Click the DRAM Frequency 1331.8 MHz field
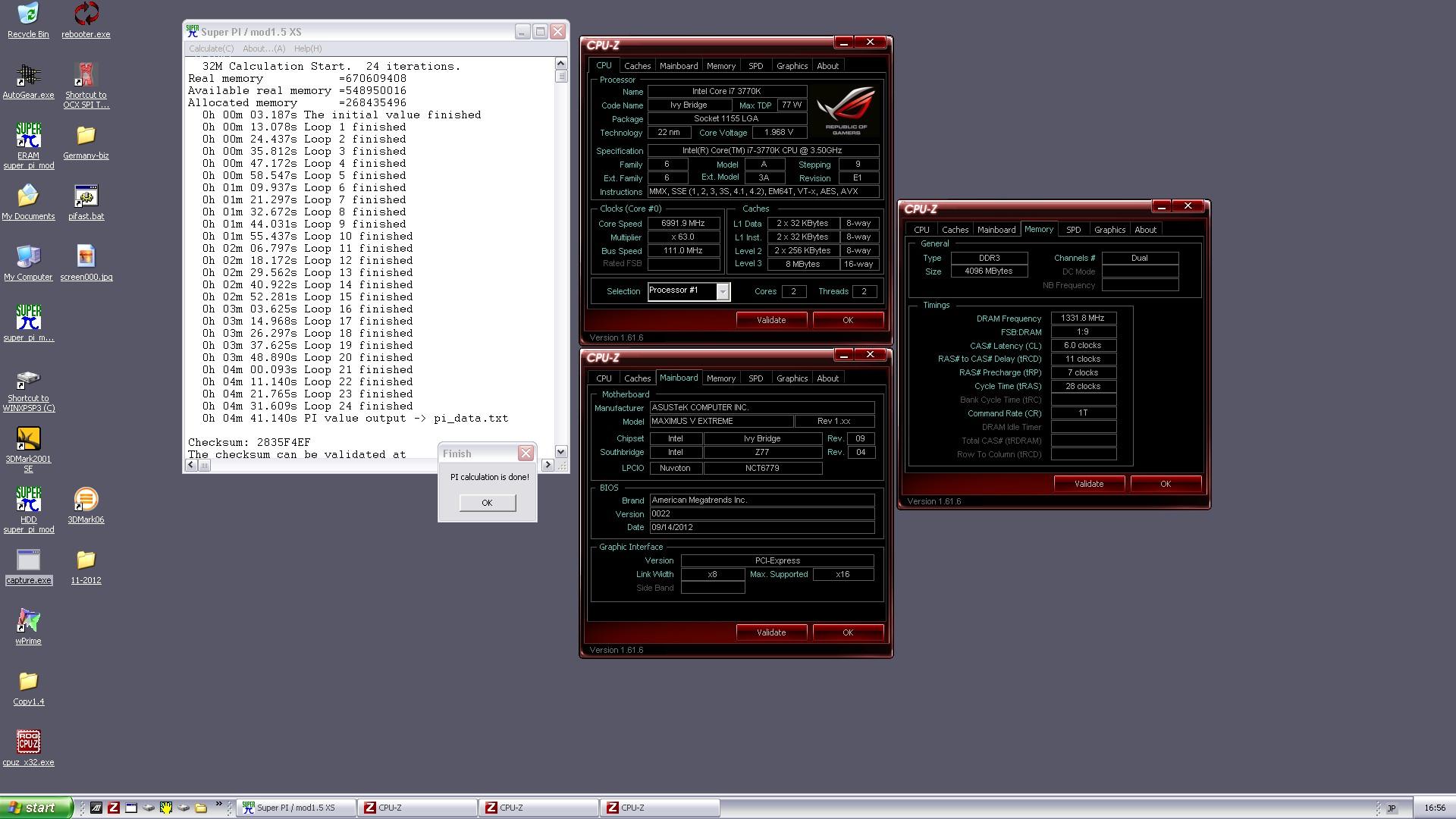Image resolution: width=1456 pixels, height=819 pixels. pyautogui.click(x=1083, y=318)
